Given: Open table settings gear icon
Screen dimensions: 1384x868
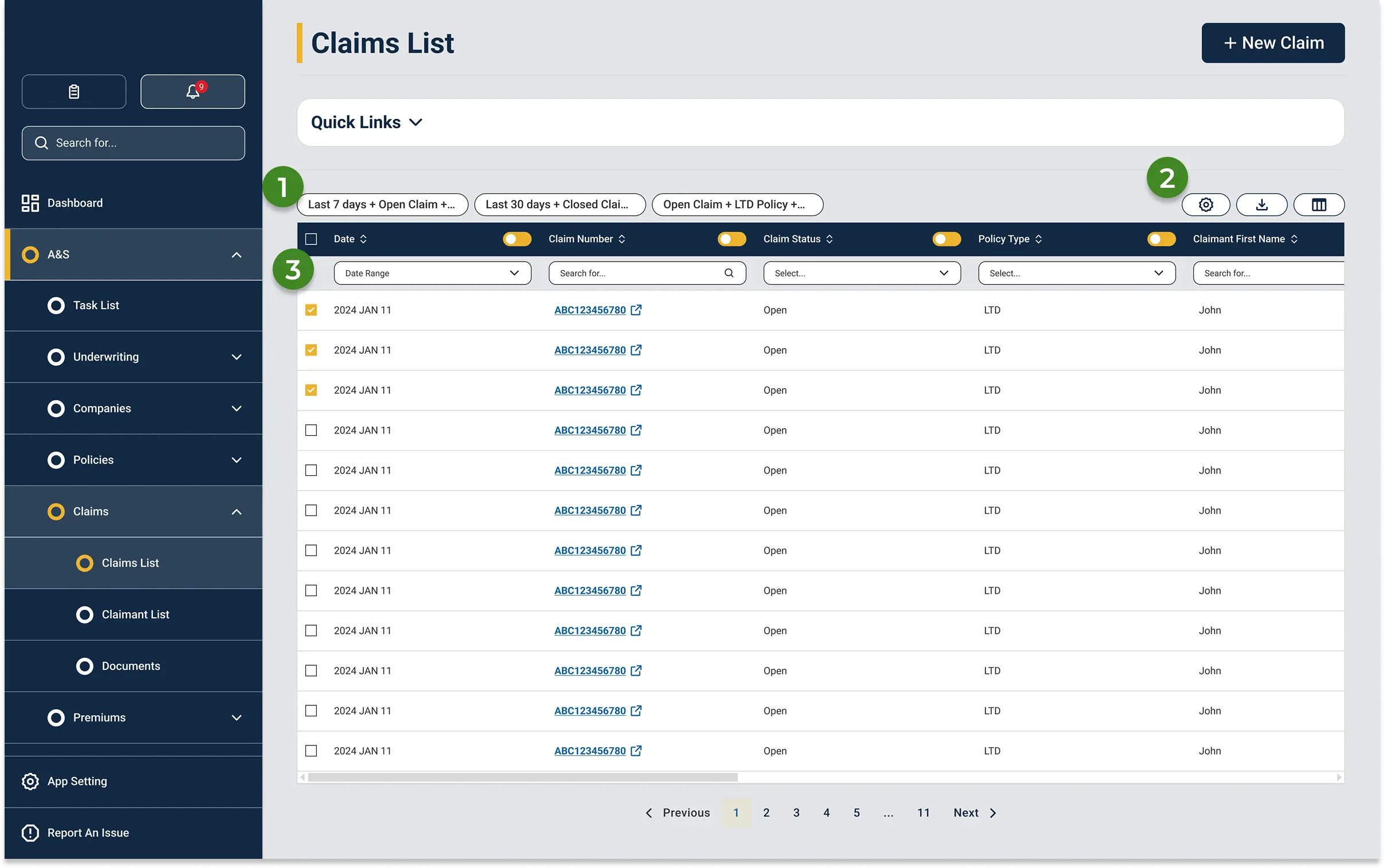Looking at the screenshot, I should click(x=1205, y=205).
